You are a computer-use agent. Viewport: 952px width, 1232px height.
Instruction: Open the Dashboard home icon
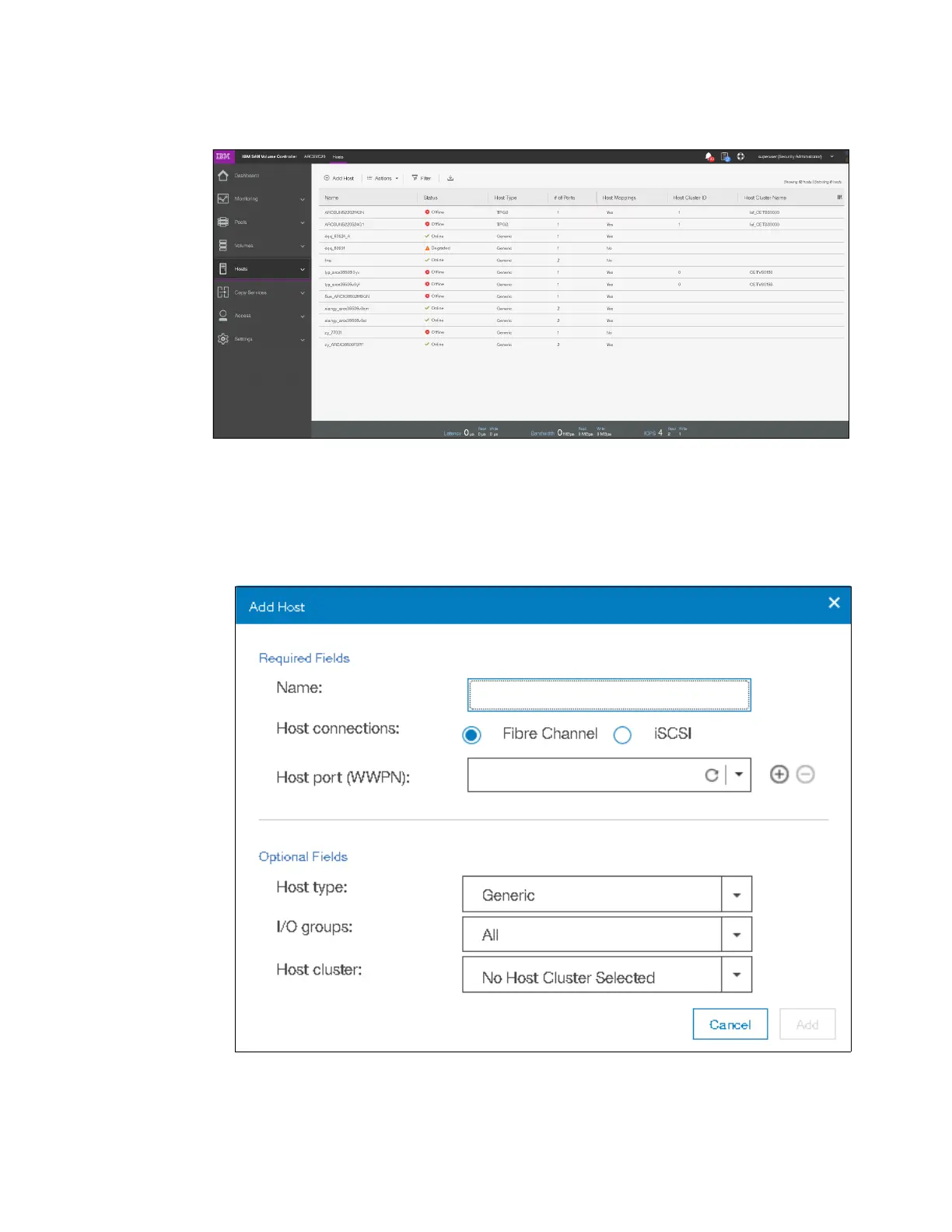click(x=223, y=176)
